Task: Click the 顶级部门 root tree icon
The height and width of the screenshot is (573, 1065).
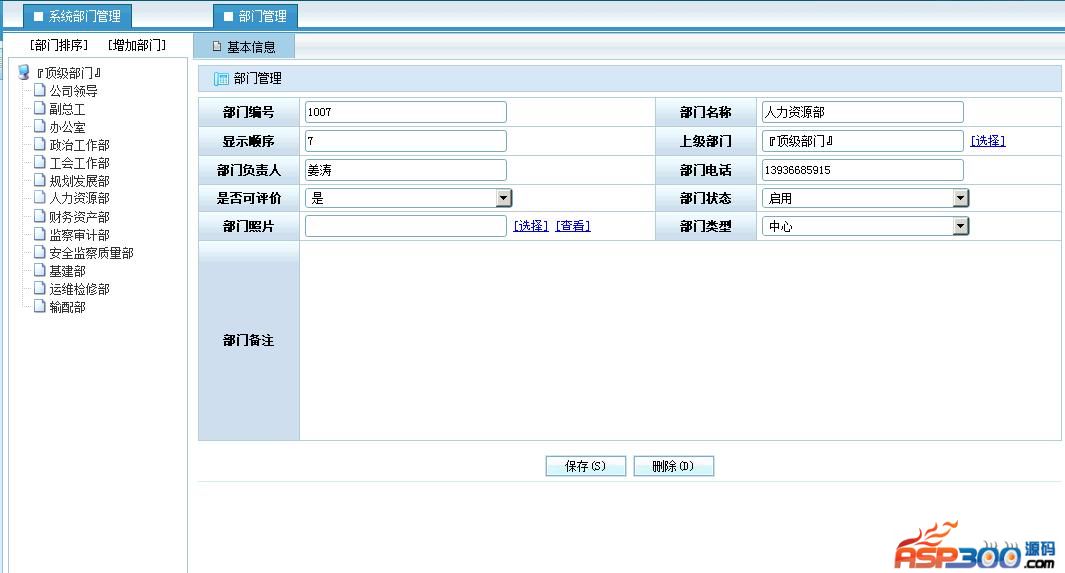Action: (24, 72)
